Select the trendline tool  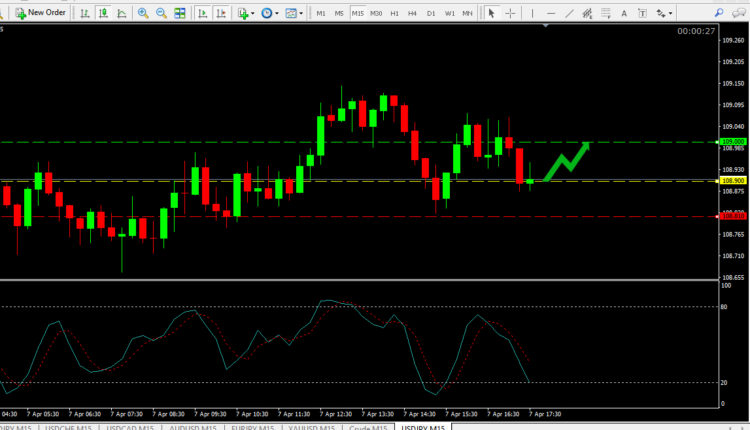point(569,13)
